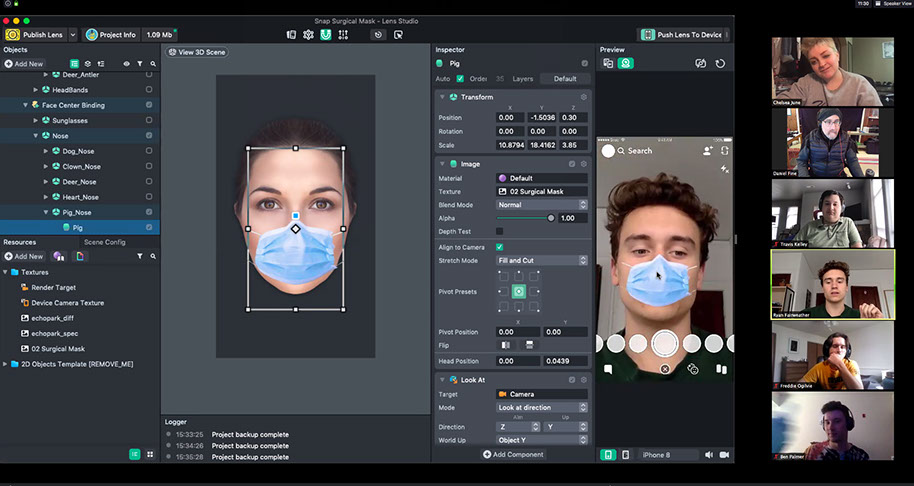Switch to the Scene Config tab

(104, 242)
